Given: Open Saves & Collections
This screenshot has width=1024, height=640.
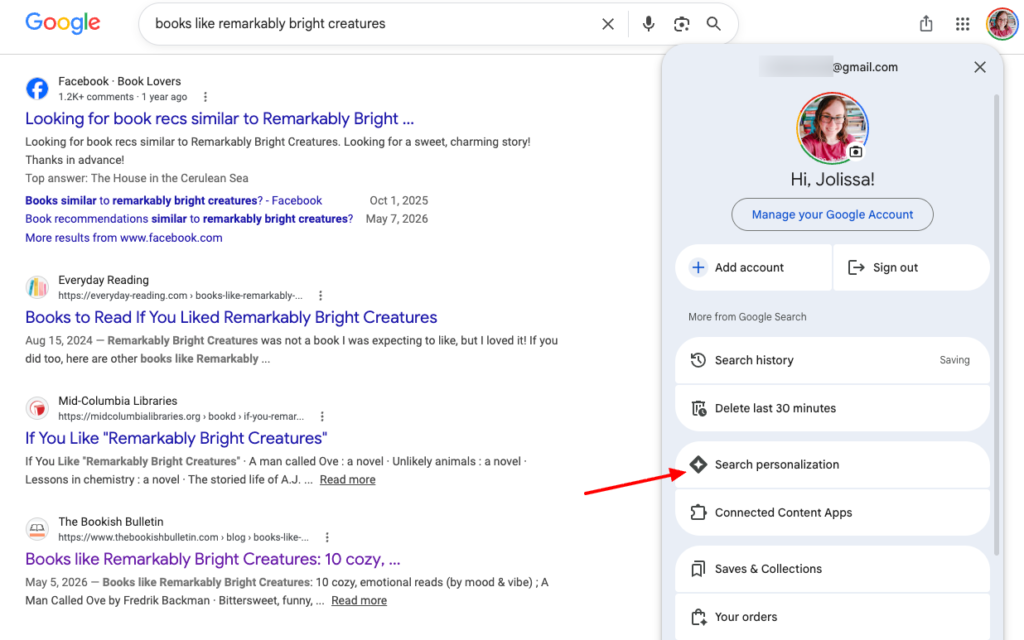Looking at the screenshot, I should [832, 569].
